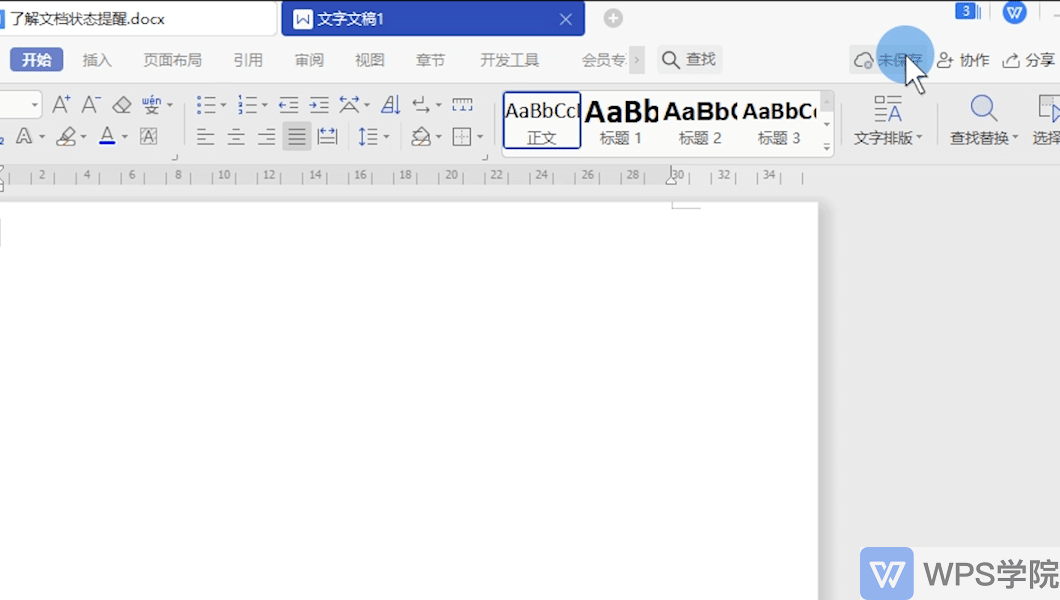Click 分享 share button
Screen dimensions: 1060x600
(x=1029, y=60)
